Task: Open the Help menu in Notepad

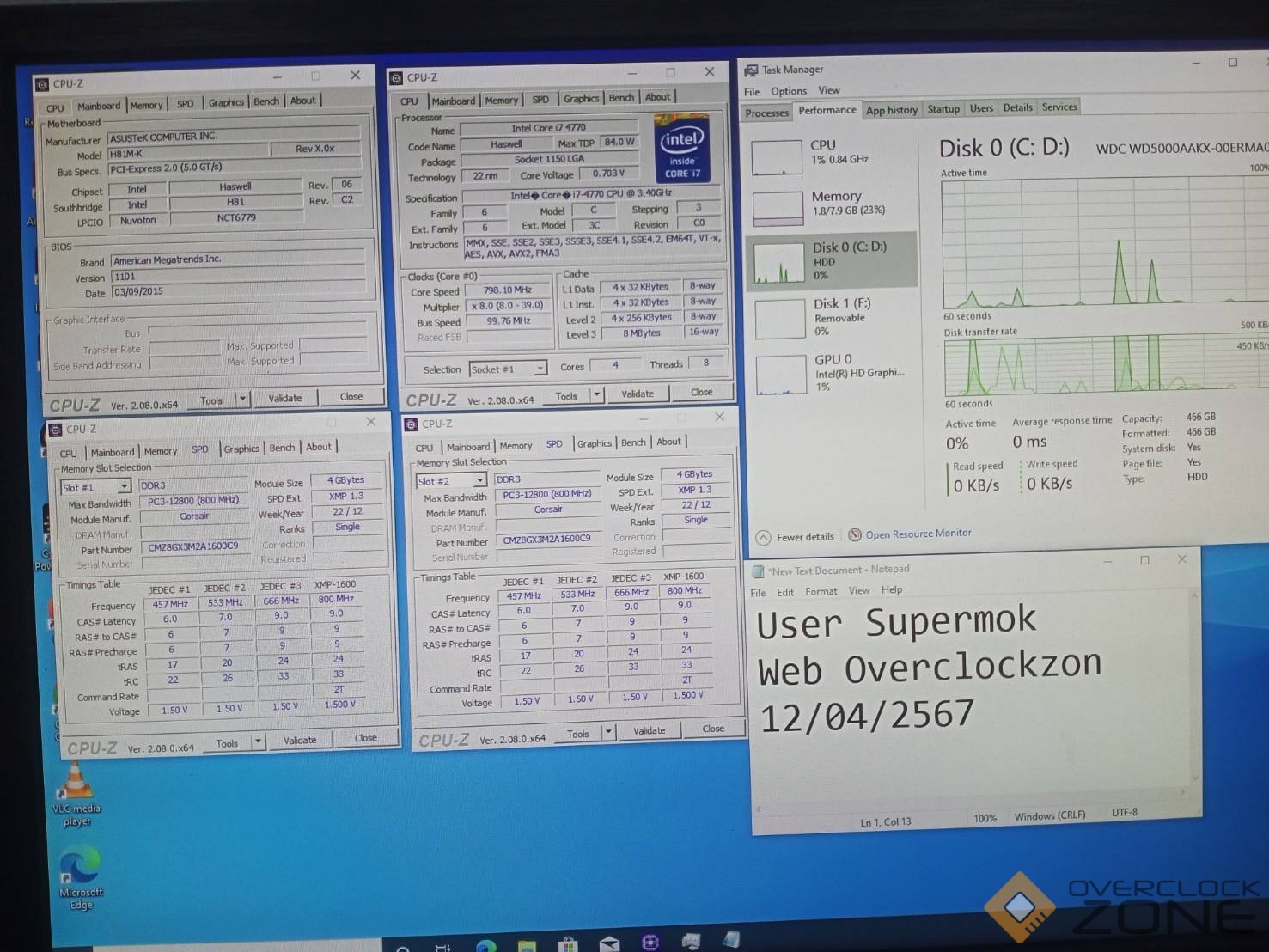Action: coord(892,590)
